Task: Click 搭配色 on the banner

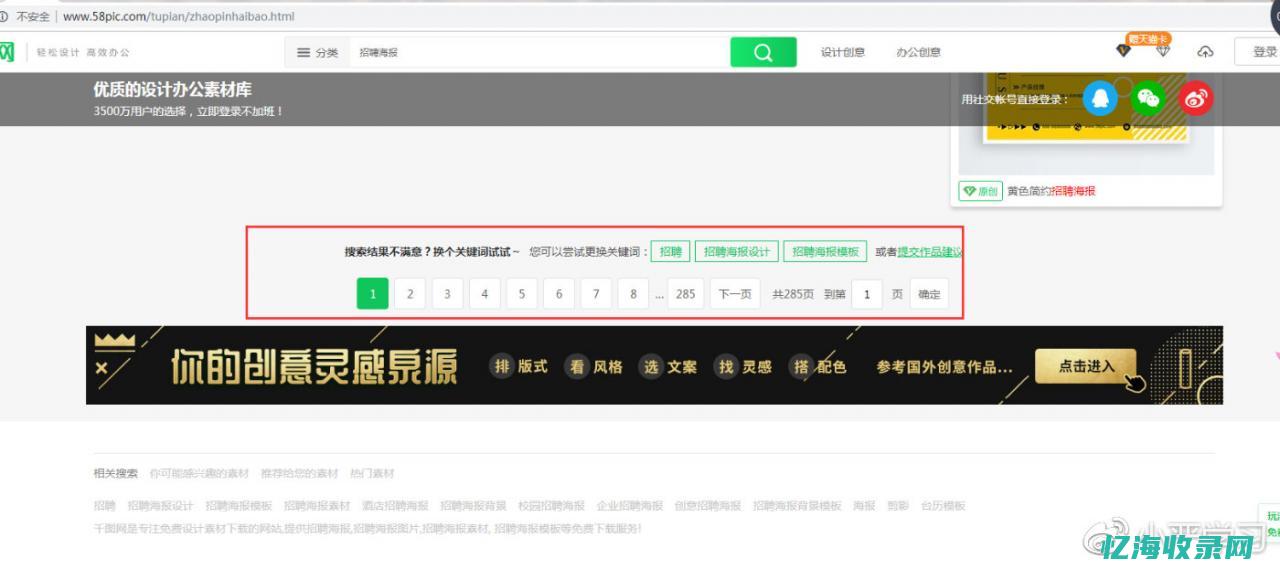Action: [x=818, y=366]
